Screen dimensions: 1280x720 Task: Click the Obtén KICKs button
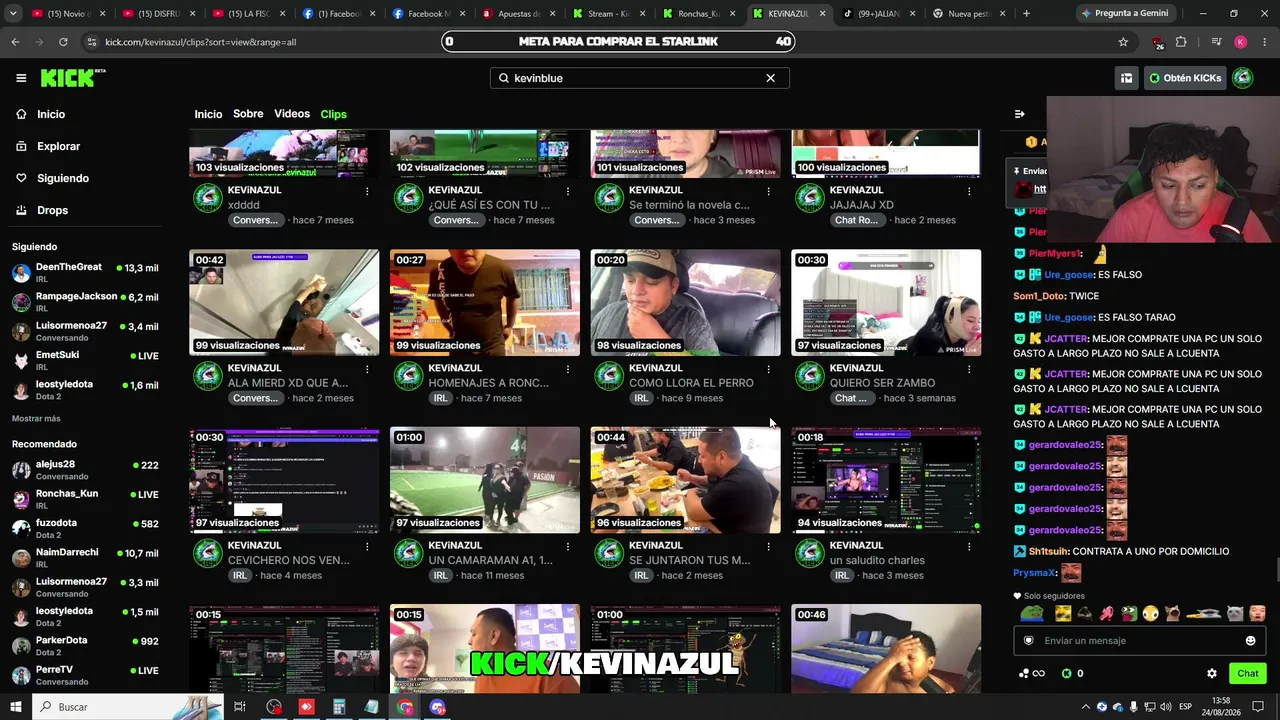(x=1185, y=78)
